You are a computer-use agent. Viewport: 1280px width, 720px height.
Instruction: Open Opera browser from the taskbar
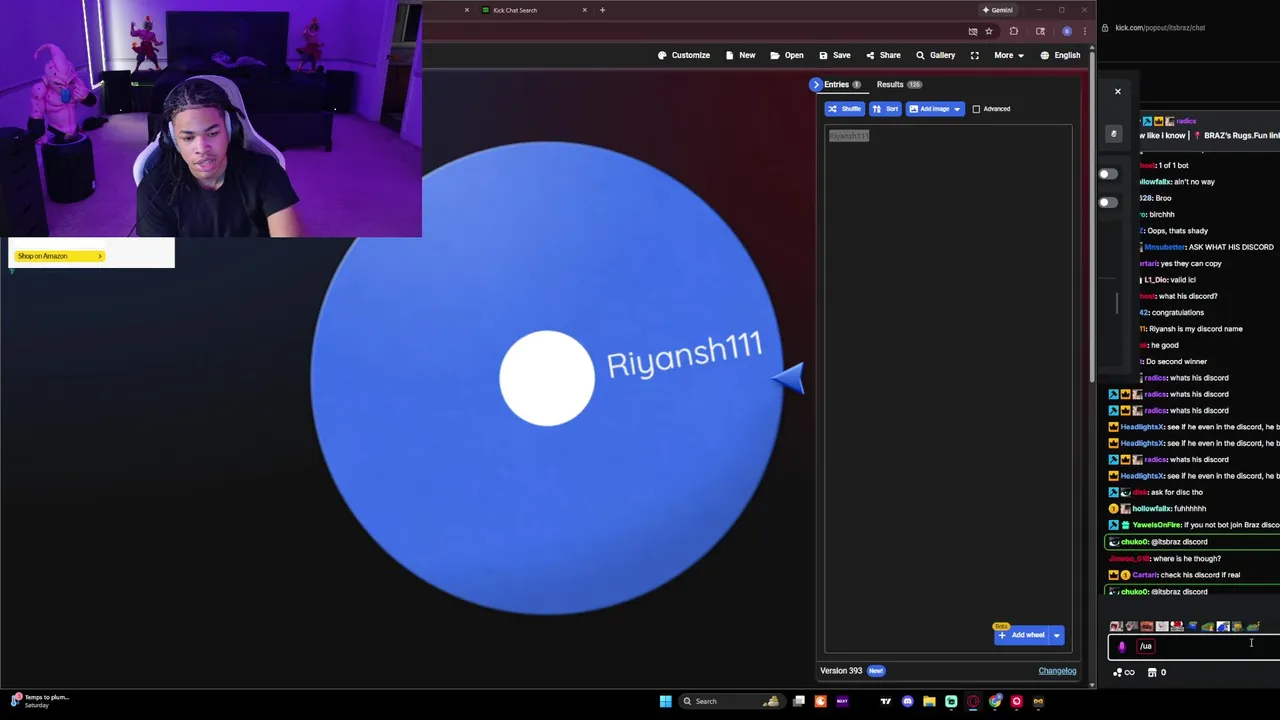(973, 701)
